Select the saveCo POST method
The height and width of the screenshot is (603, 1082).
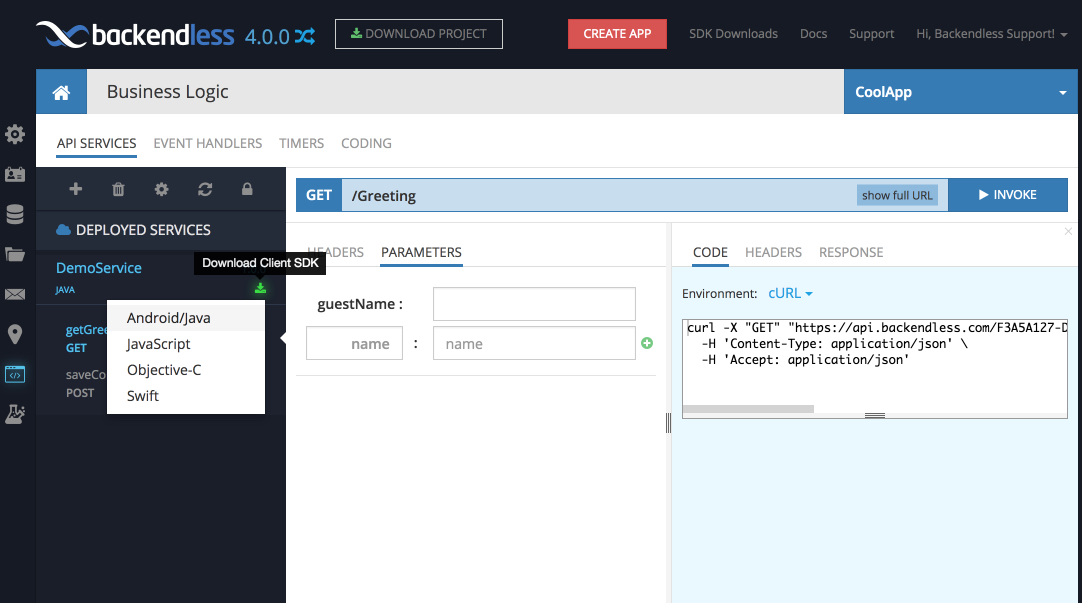(x=86, y=384)
